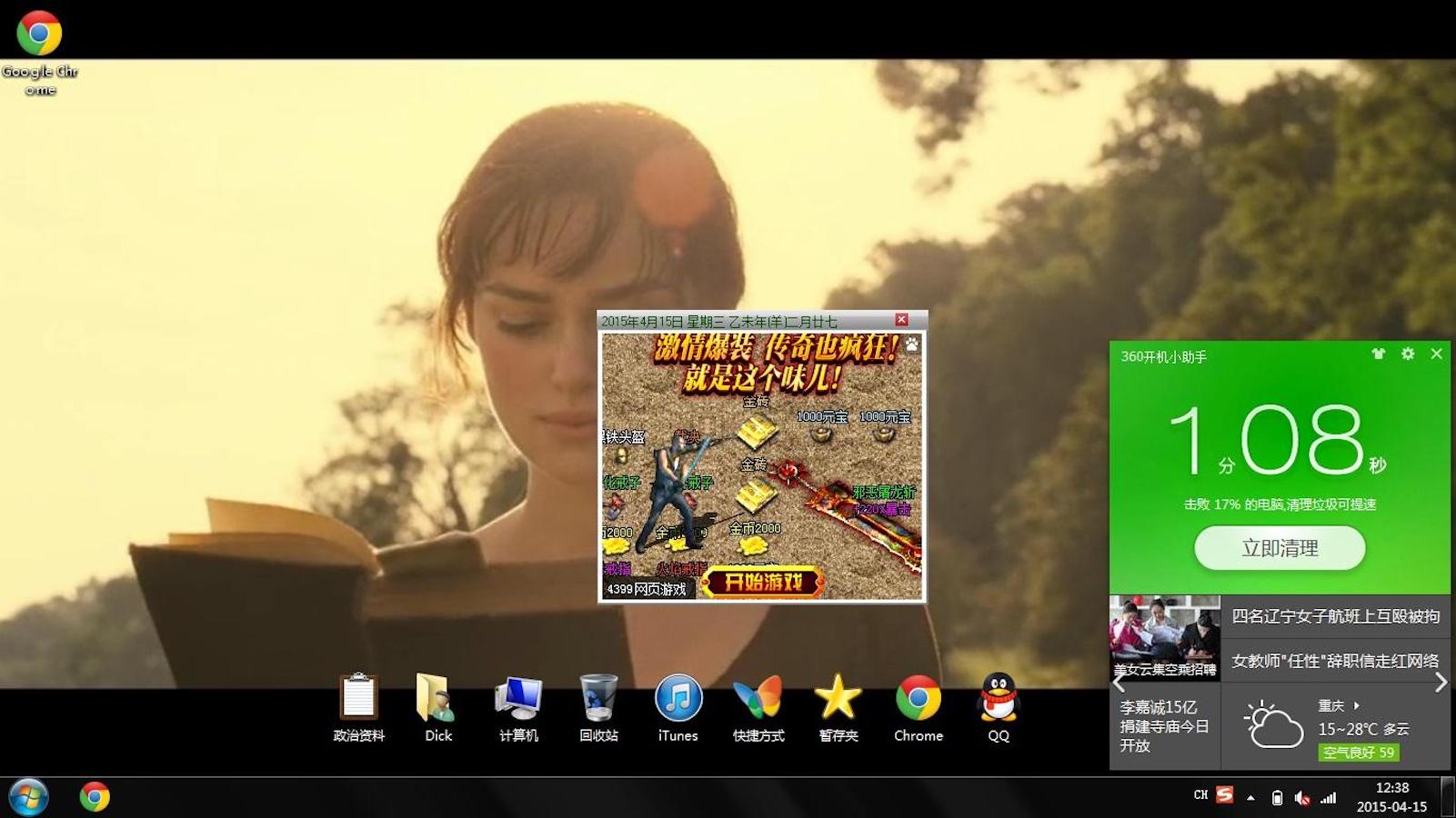Image resolution: width=1456 pixels, height=818 pixels.
Task: Expand the 重庆 city selector arrow
Action: pyautogui.click(x=1357, y=705)
